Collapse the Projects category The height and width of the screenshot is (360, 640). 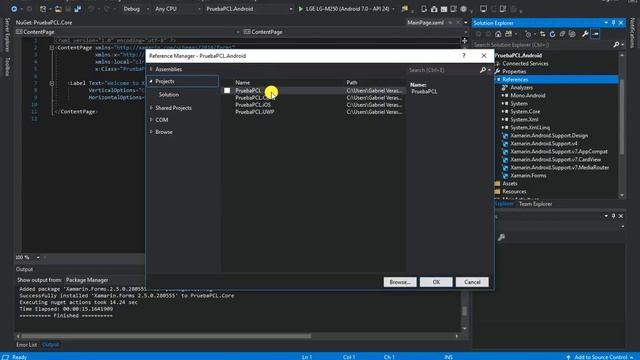[151, 81]
